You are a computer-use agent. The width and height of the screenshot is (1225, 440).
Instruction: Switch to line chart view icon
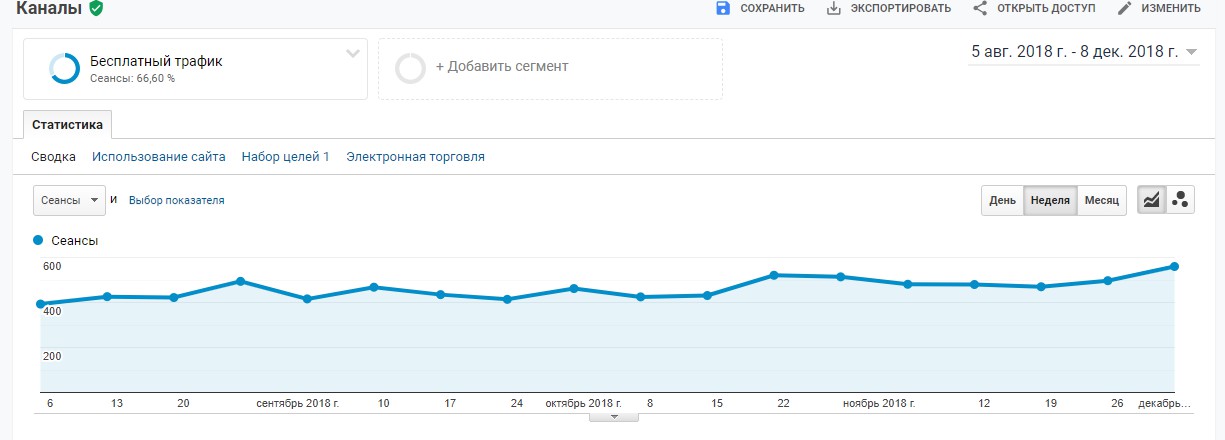[x=1151, y=200]
